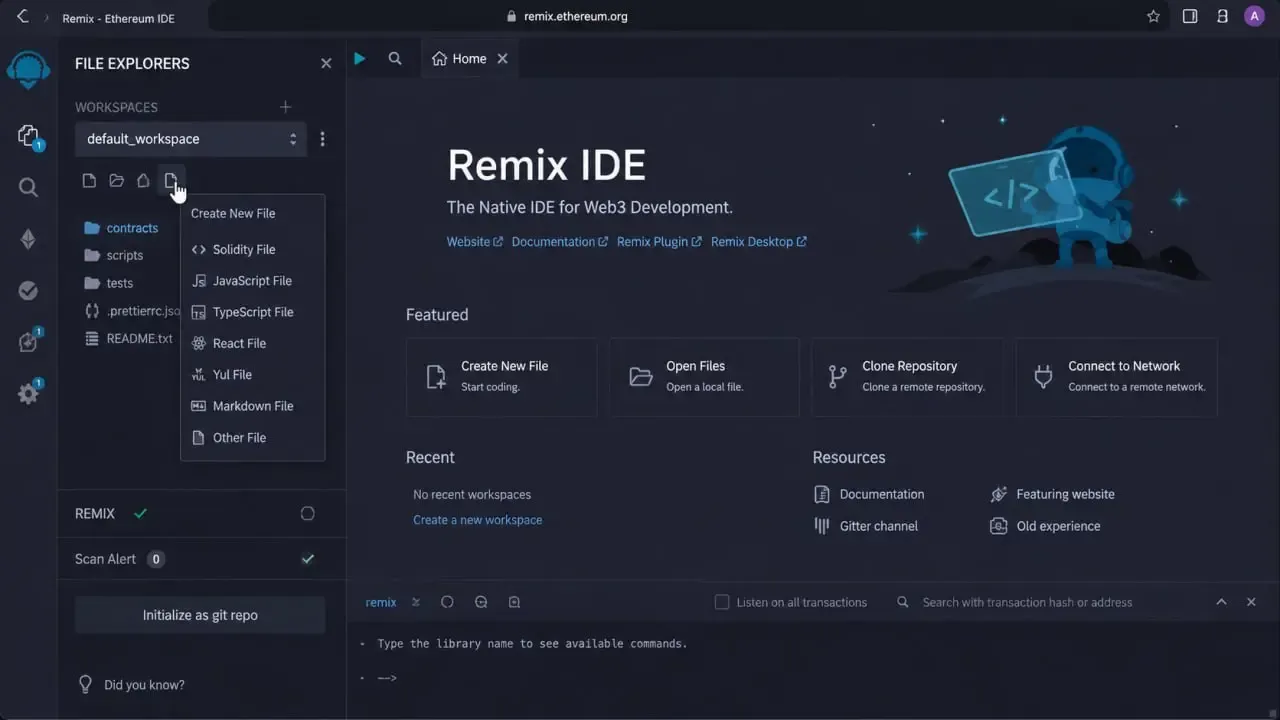Open the default_workspace dropdown
Screen dimensions: 1280x720
[192, 139]
